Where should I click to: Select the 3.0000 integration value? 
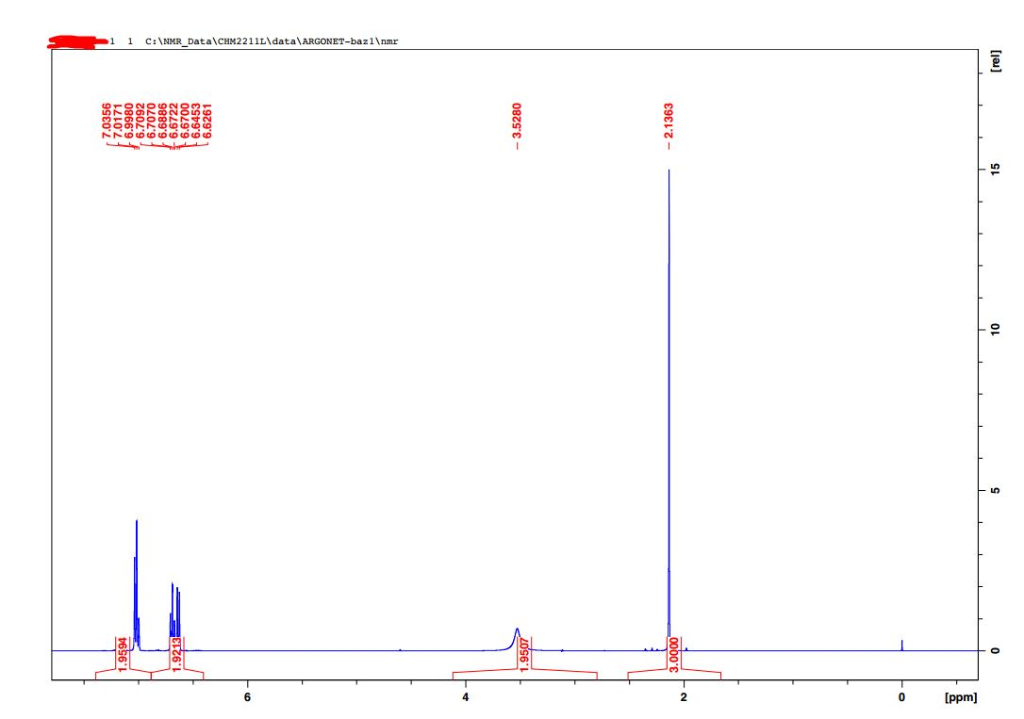click(674, 653)
